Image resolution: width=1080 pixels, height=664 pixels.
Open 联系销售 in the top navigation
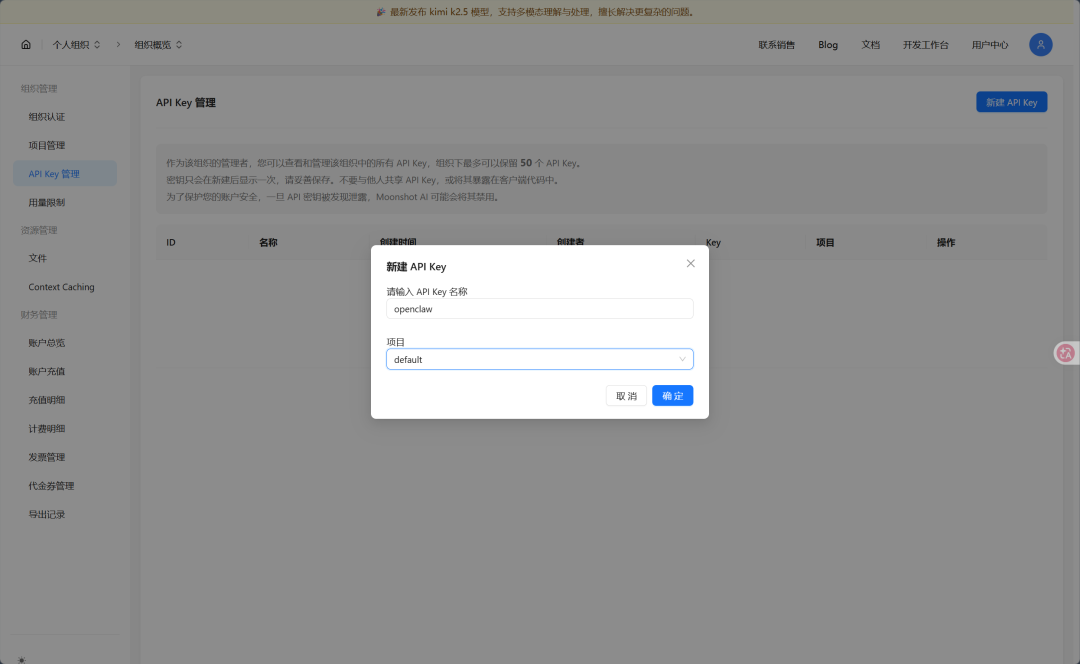(x=776, y=45)
